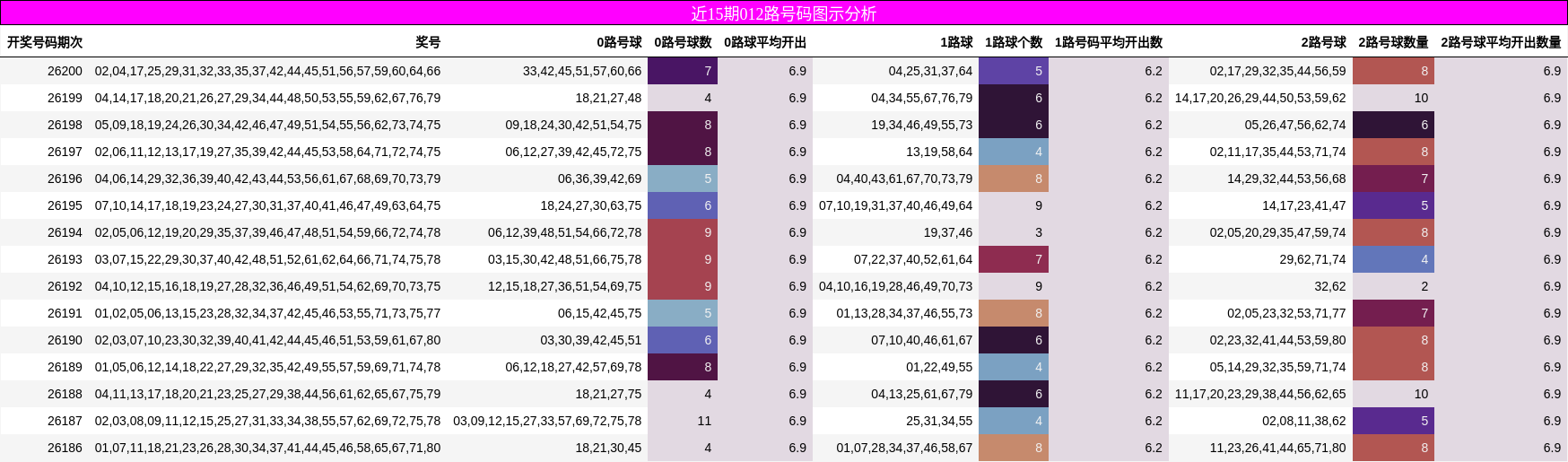1568x462 pixels.
Task: Click orange 1路 count 8 in row 26196
Action: tap(1014, 179)
